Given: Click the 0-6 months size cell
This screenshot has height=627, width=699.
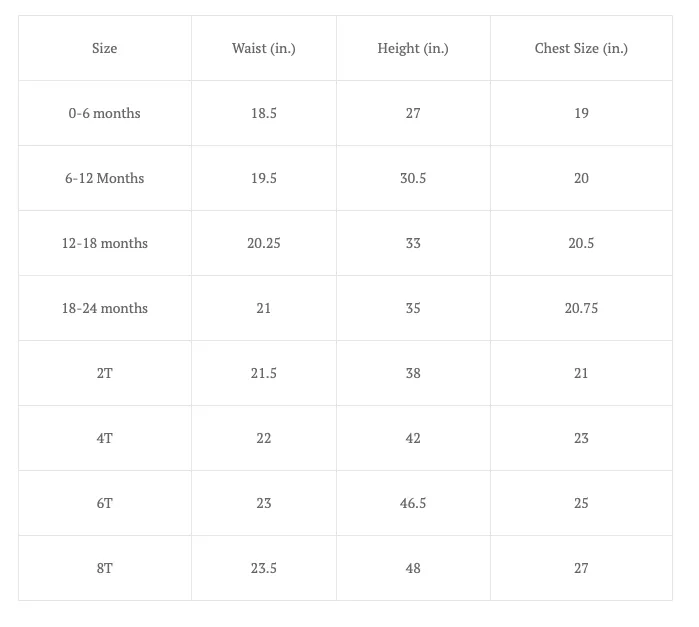Looking at the screenshot, I should (x=105, y=113).
